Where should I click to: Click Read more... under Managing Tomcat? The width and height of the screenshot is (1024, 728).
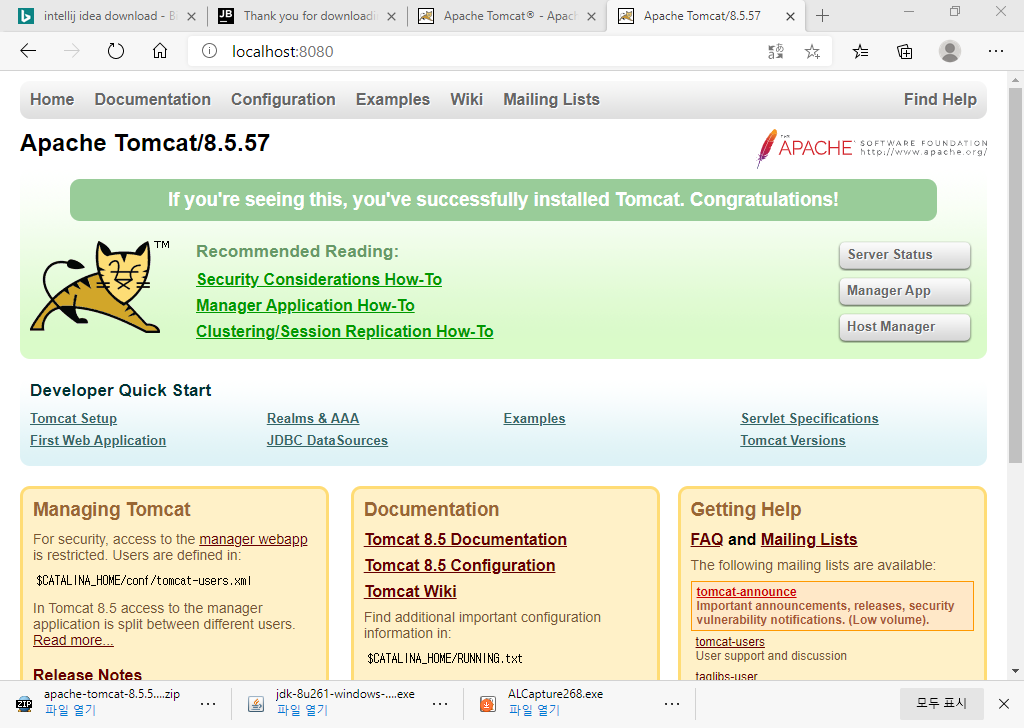click(73, 641)
